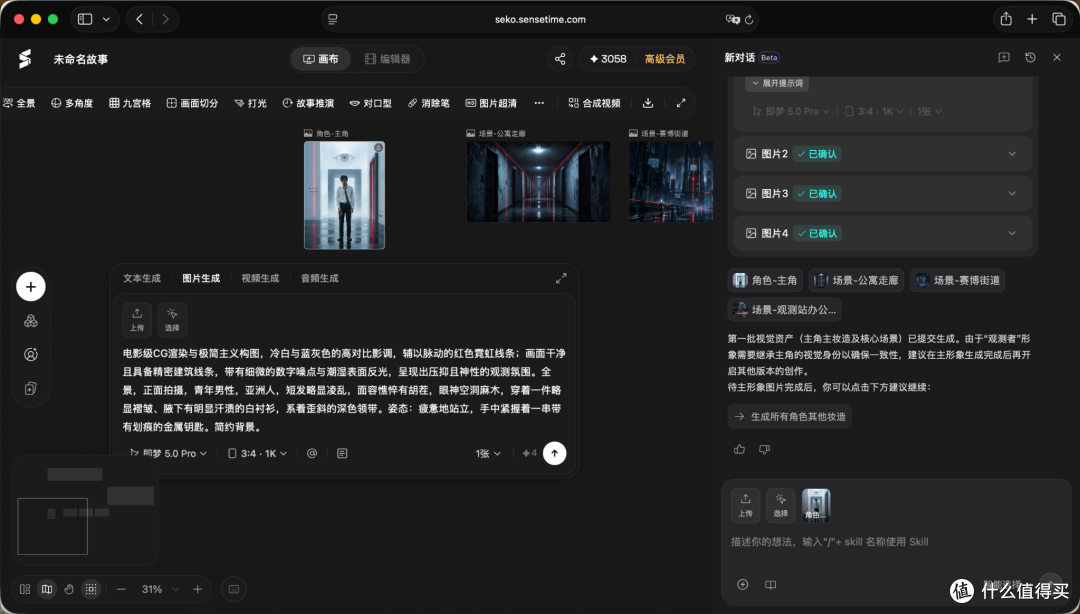
Task: Click the prompt template document icon
Action: tap(342, 453)
